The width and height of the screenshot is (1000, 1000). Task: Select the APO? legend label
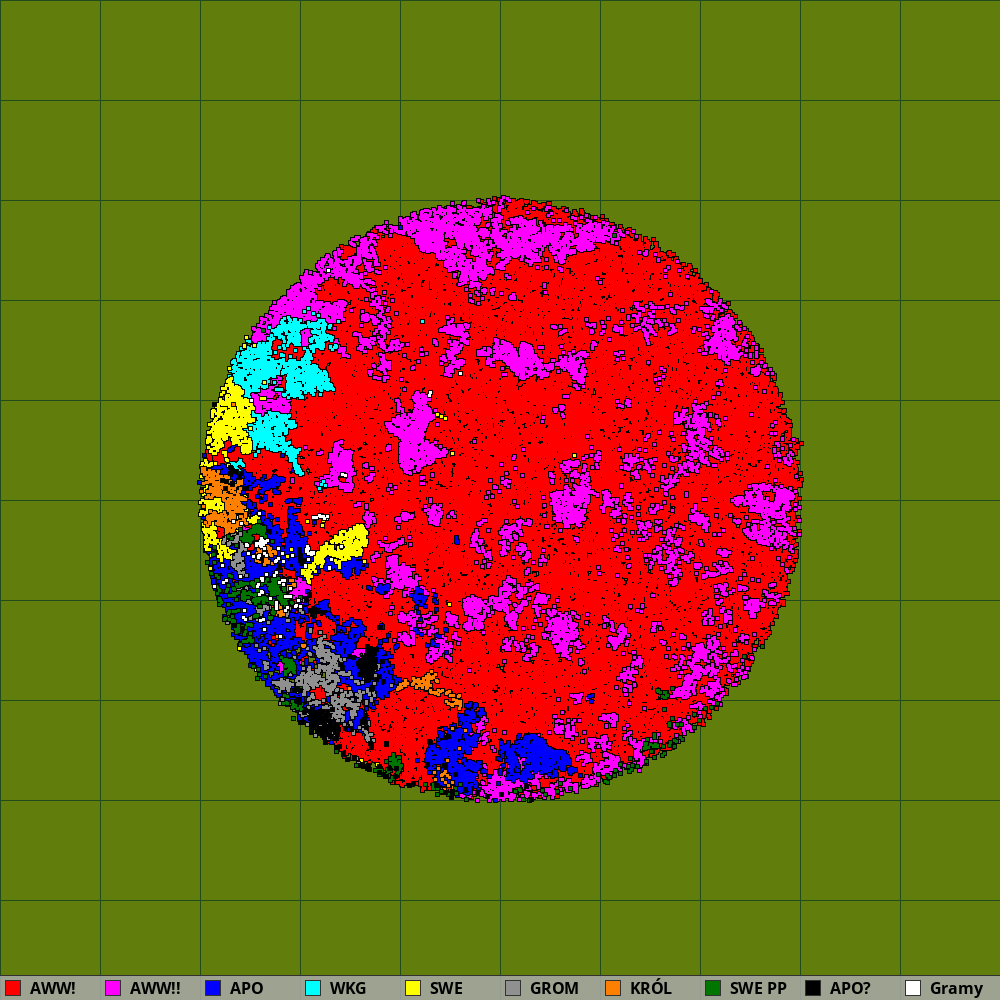pyautogui.click(x=850, y=988)
